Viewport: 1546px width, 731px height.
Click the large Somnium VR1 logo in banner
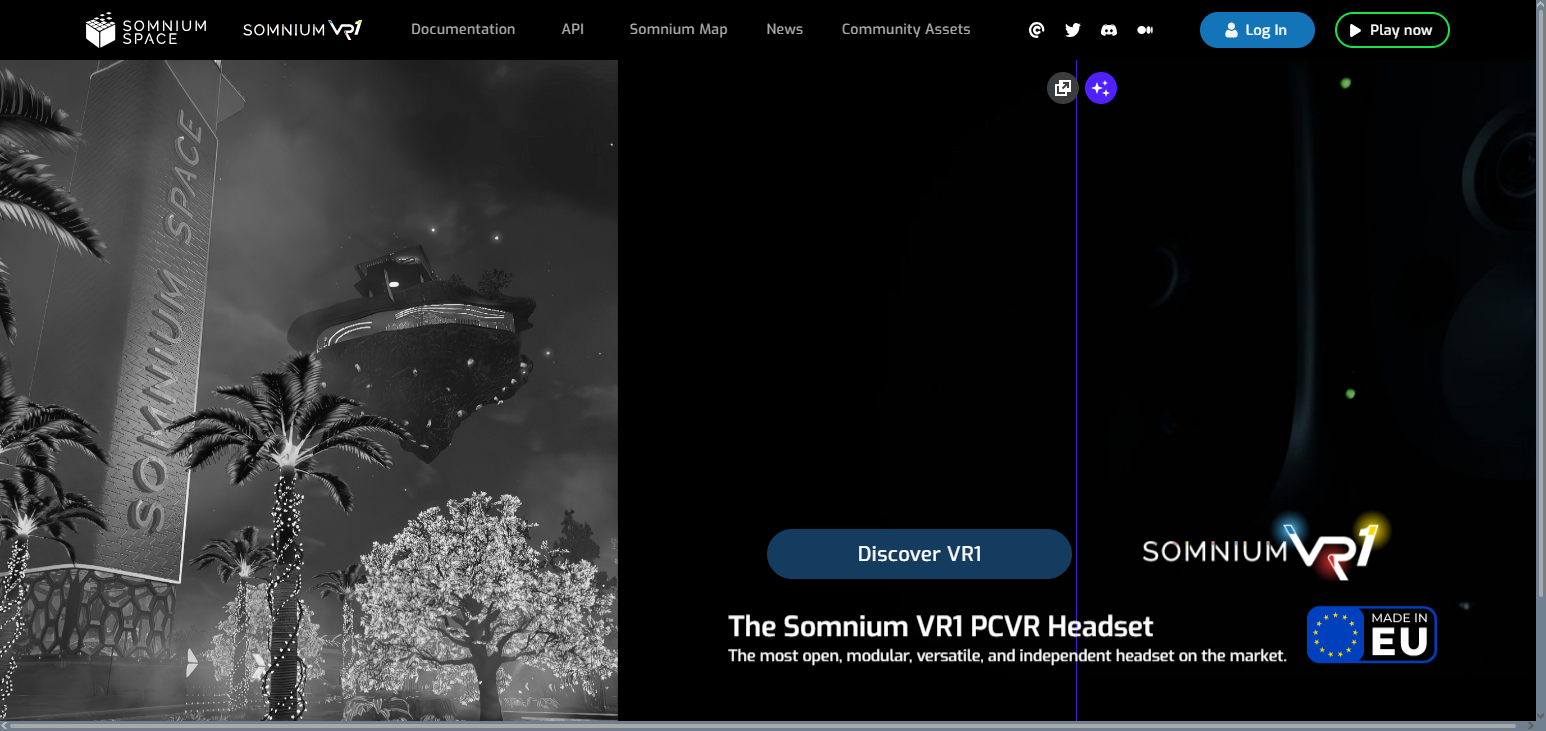[x=1266, y=548]
